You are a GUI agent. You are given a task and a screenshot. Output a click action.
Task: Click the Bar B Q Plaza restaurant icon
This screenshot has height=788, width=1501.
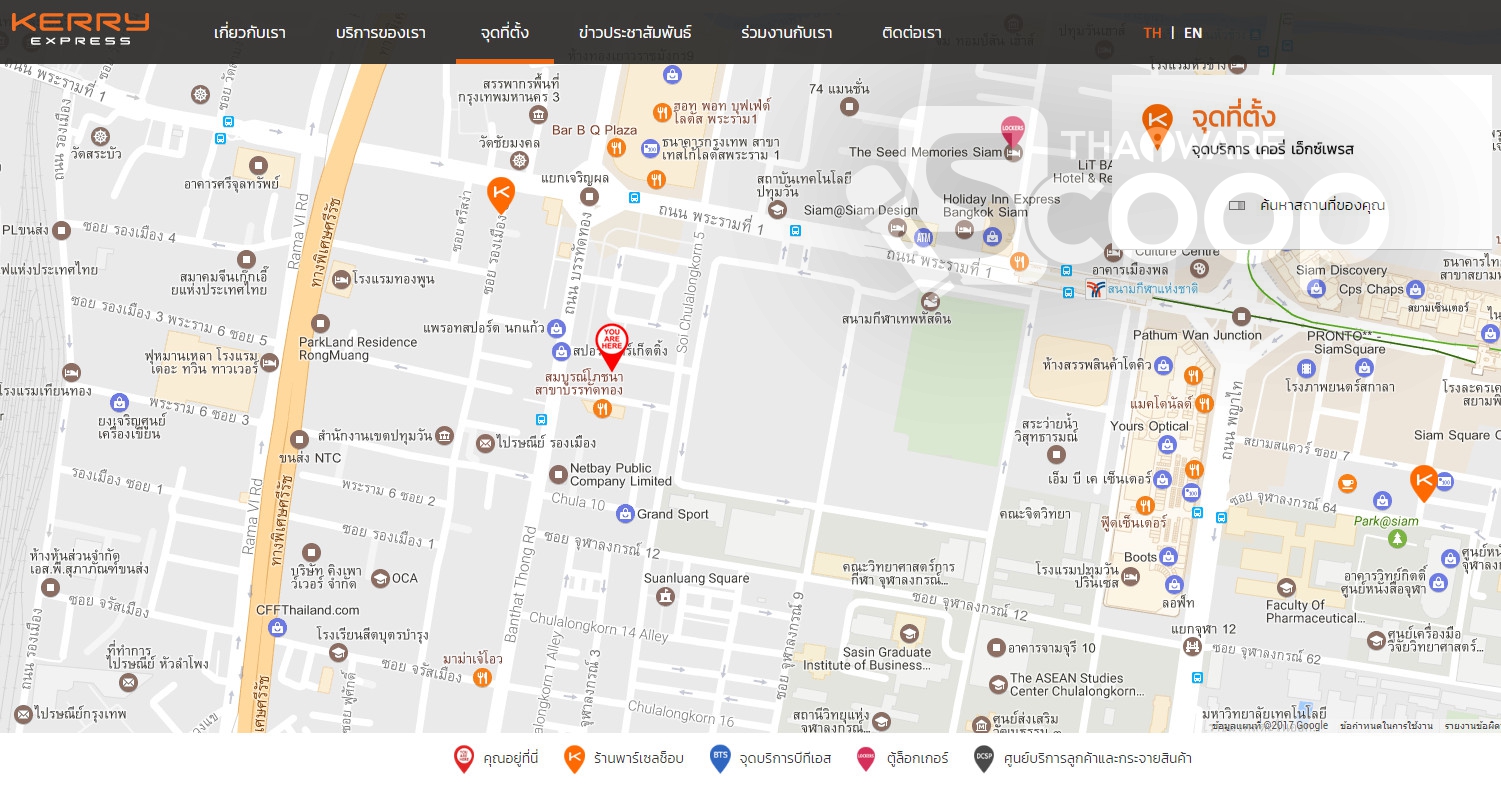pyautogui.click(x=617, y=148)
